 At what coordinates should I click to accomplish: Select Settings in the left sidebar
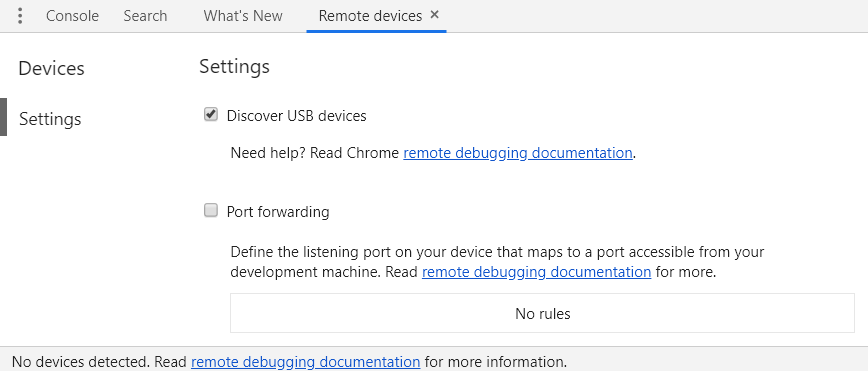point(50,119)
